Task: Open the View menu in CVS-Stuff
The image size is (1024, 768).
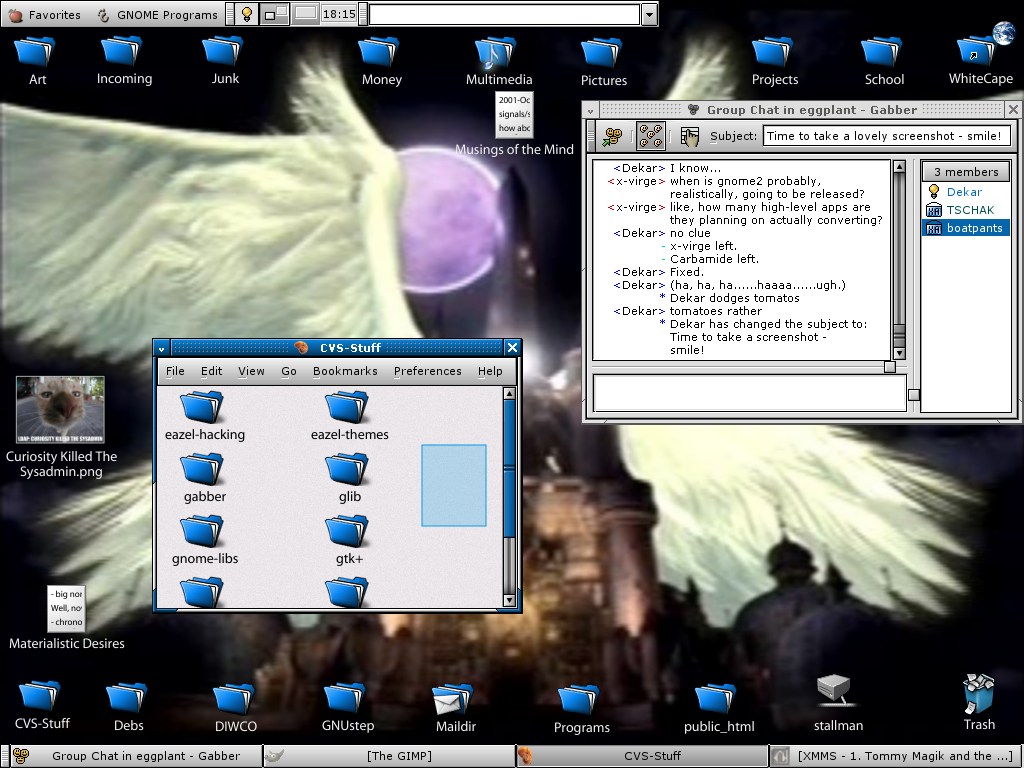Action: [x=251, y=371]
